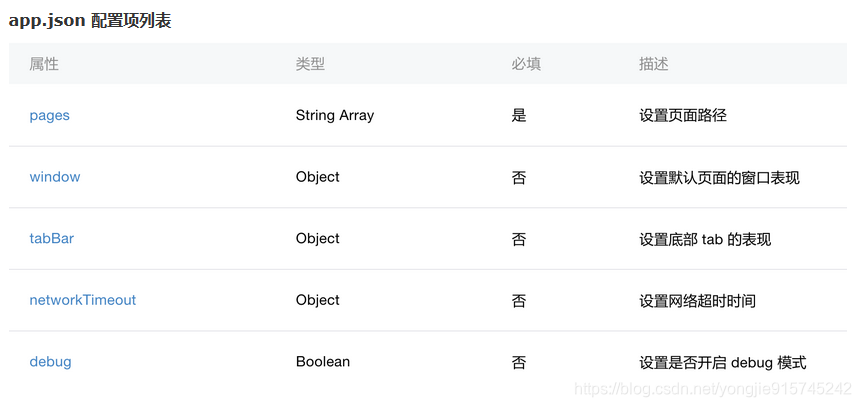Click the 属性 column header
The width and height of the screenshot is (861, 407).
click(x=44, y=64)
